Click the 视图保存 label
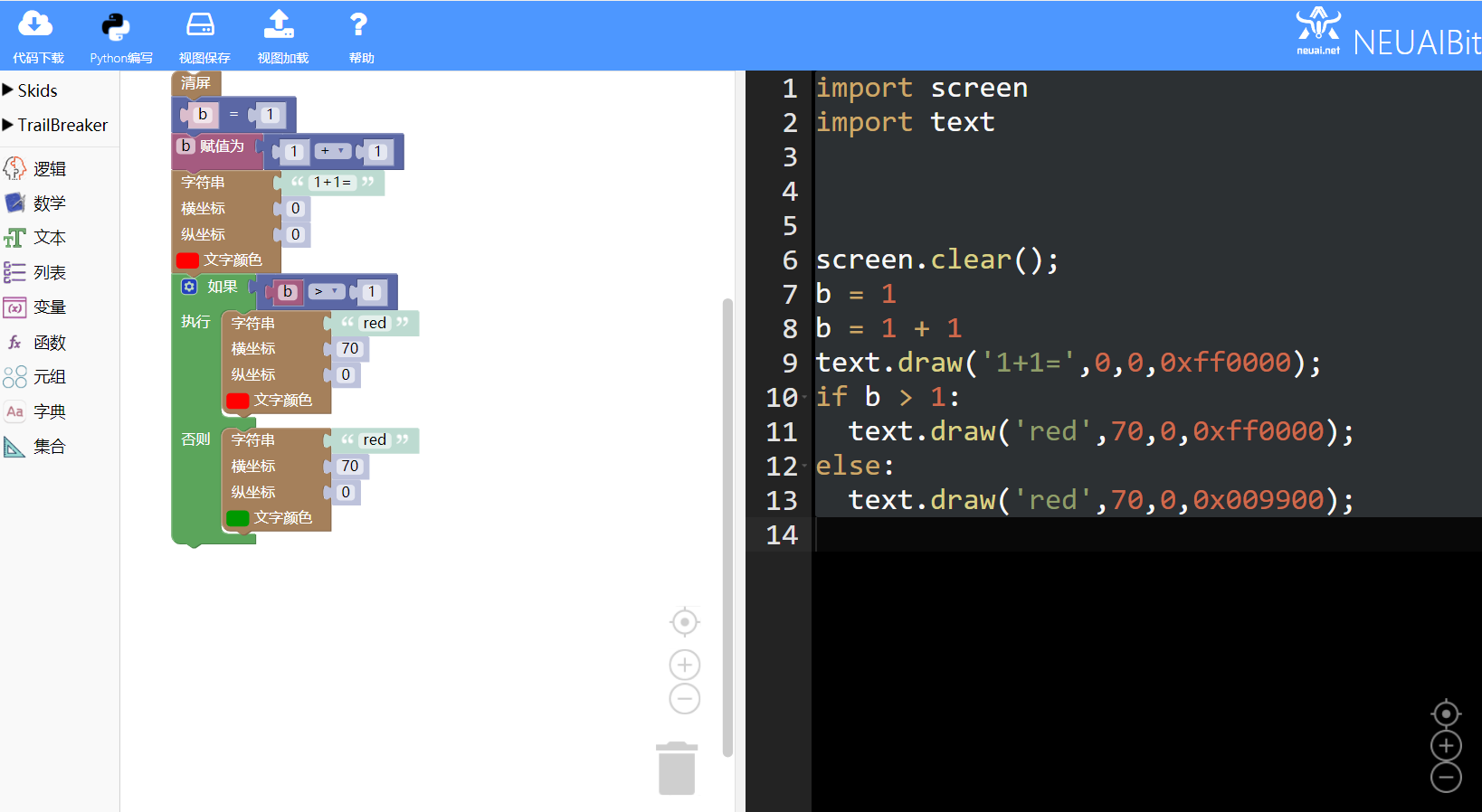Screen dimensions: 1482x812 [204, 58]
